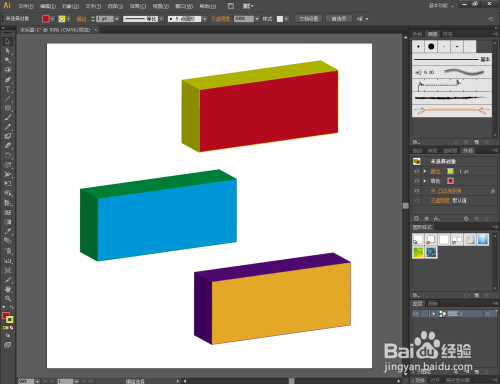Open the Effect menu
500x384 pixels.
pos(138,6)
